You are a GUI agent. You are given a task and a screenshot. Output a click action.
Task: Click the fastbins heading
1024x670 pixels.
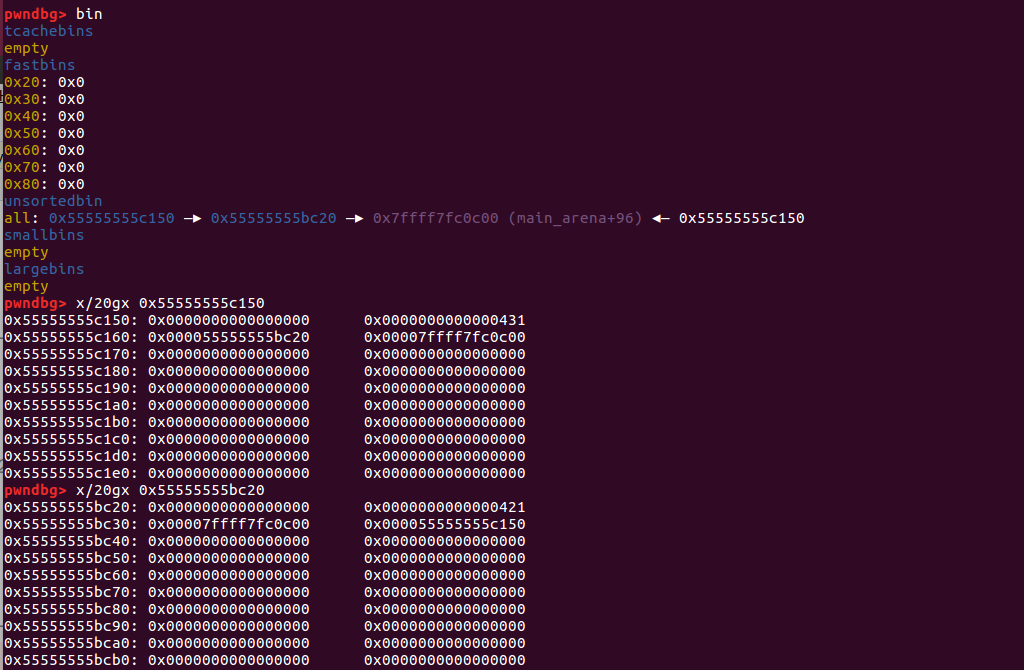(39, 65)
